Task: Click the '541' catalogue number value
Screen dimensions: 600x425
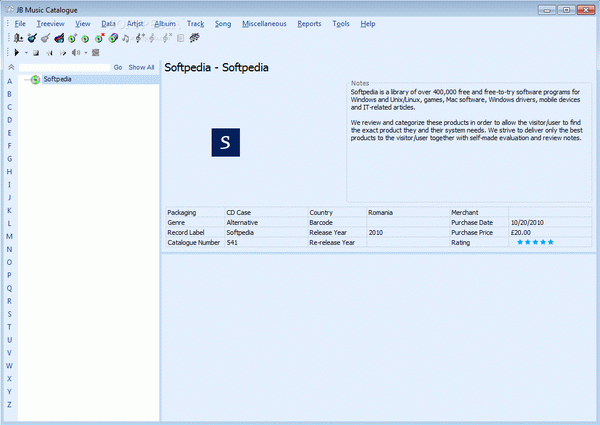Action: [232, 243]
